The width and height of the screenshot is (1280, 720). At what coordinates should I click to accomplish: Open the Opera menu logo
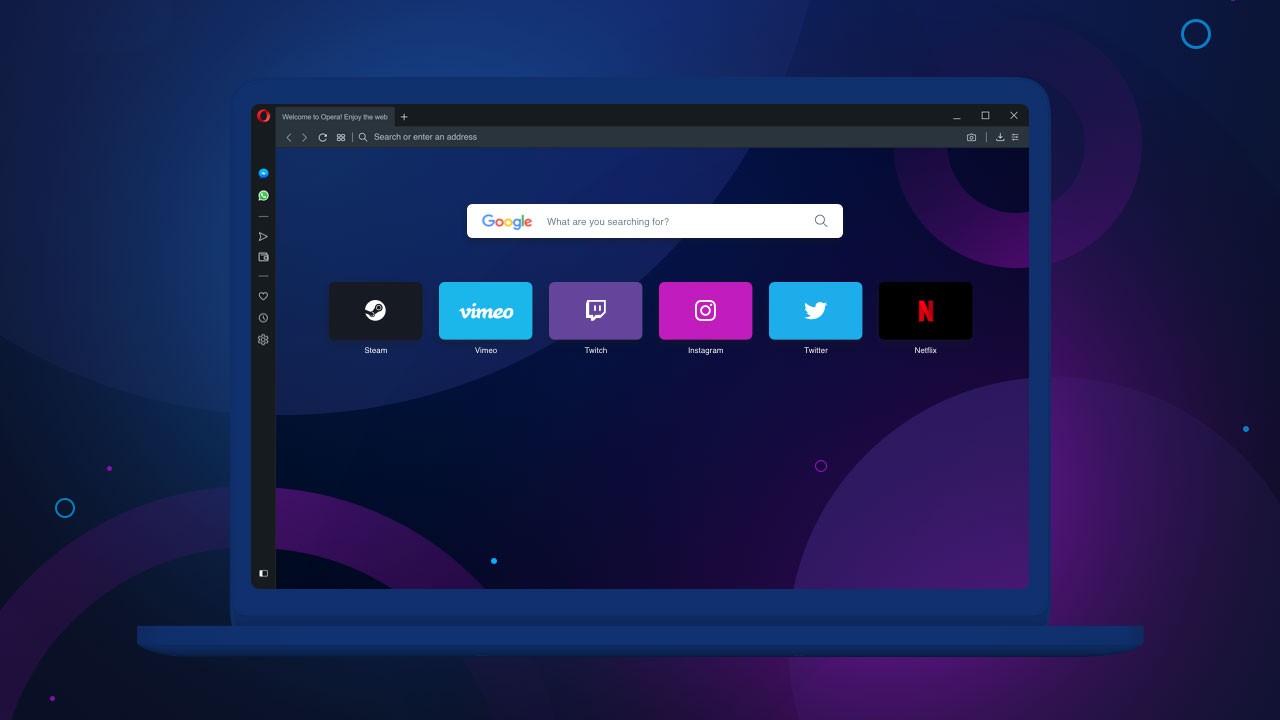263,116
